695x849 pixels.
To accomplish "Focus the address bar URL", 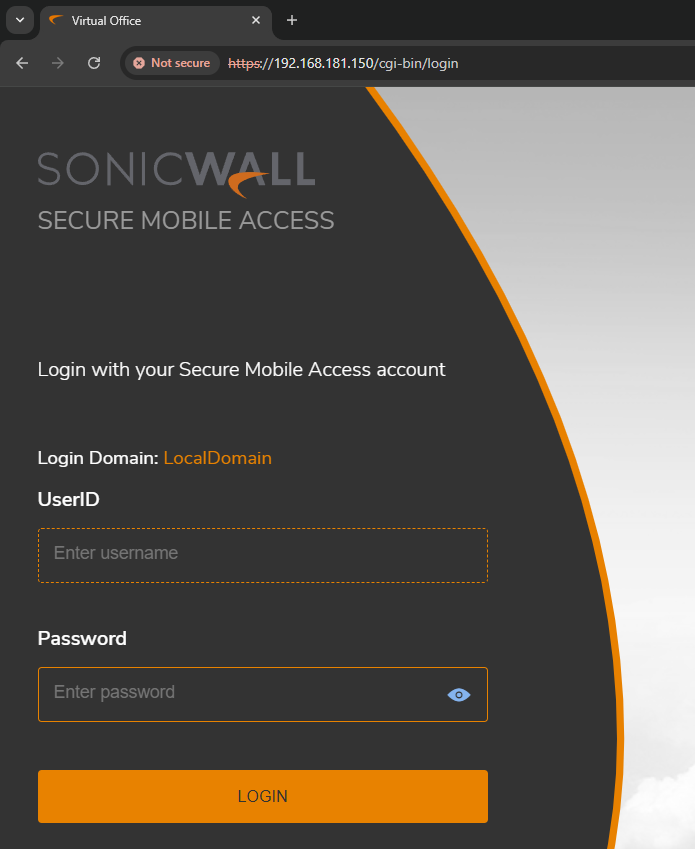I will click(x=400, y=63).
